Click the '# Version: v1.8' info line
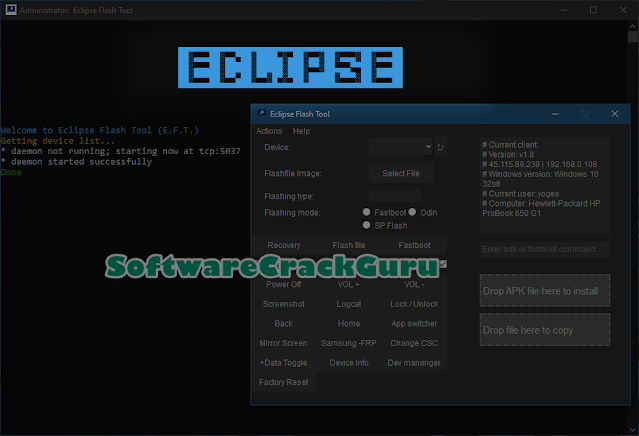 point(508,154)
